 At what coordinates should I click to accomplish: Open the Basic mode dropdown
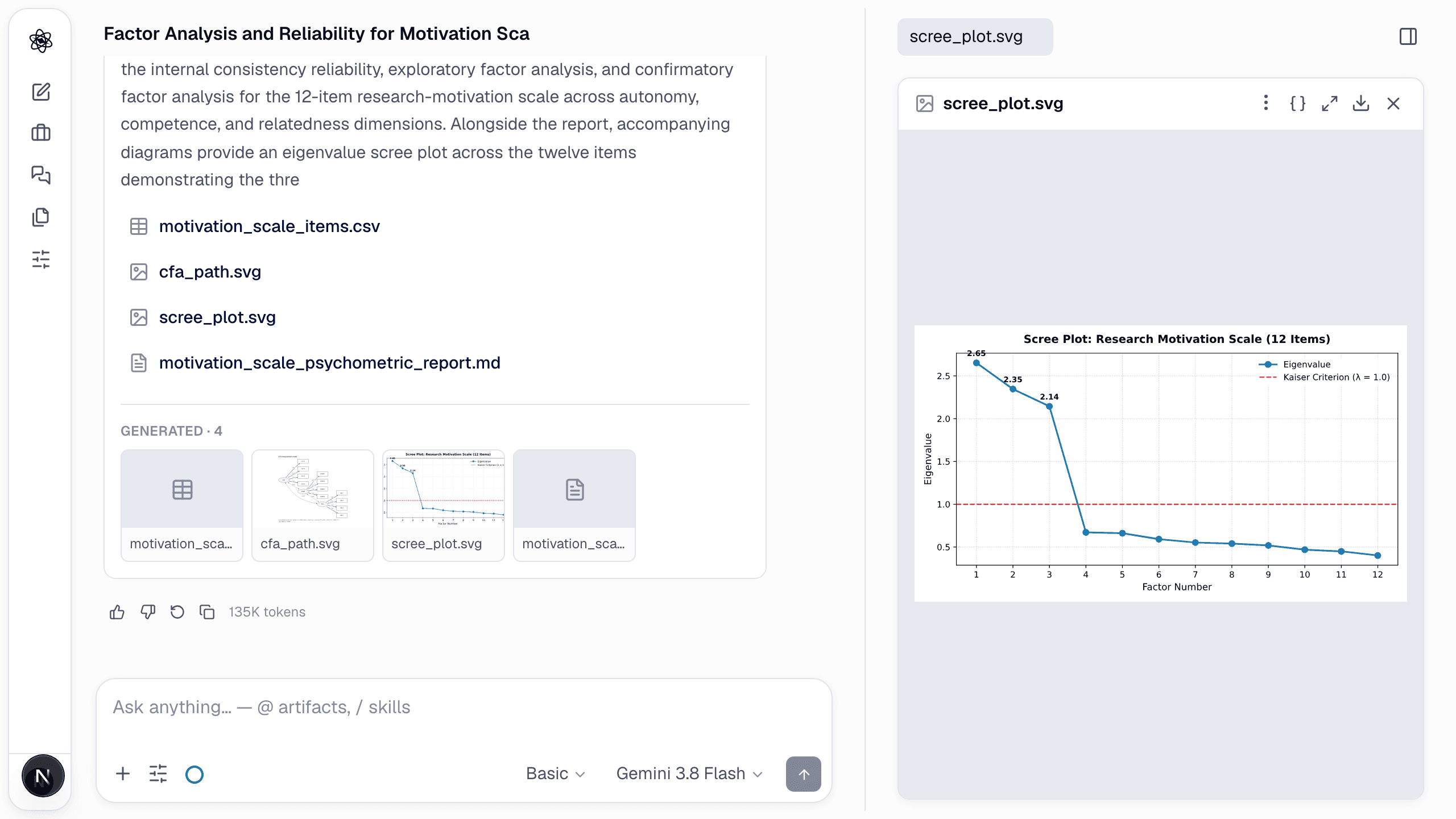coord(555,773)
